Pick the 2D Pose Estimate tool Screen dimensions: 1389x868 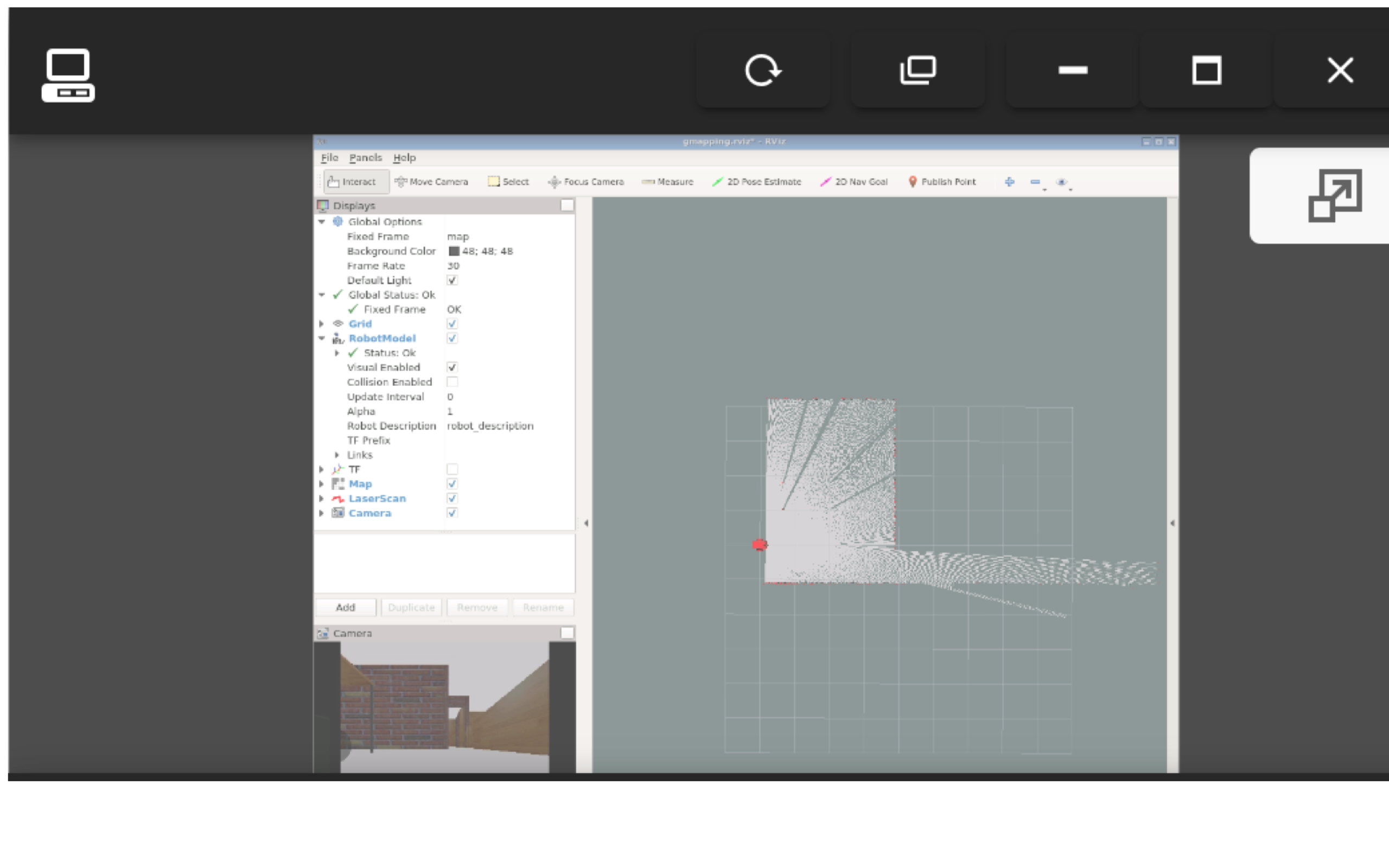coord(756,182)
